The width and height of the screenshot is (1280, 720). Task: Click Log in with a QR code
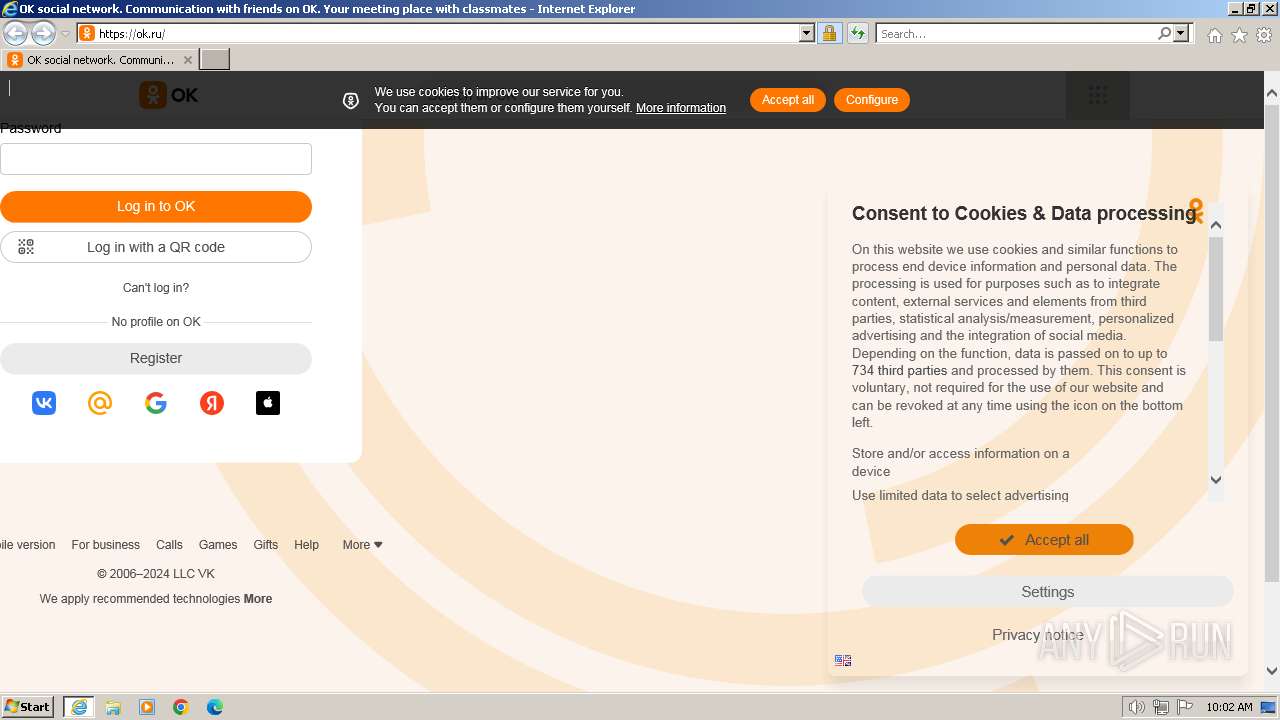(156, 247)
